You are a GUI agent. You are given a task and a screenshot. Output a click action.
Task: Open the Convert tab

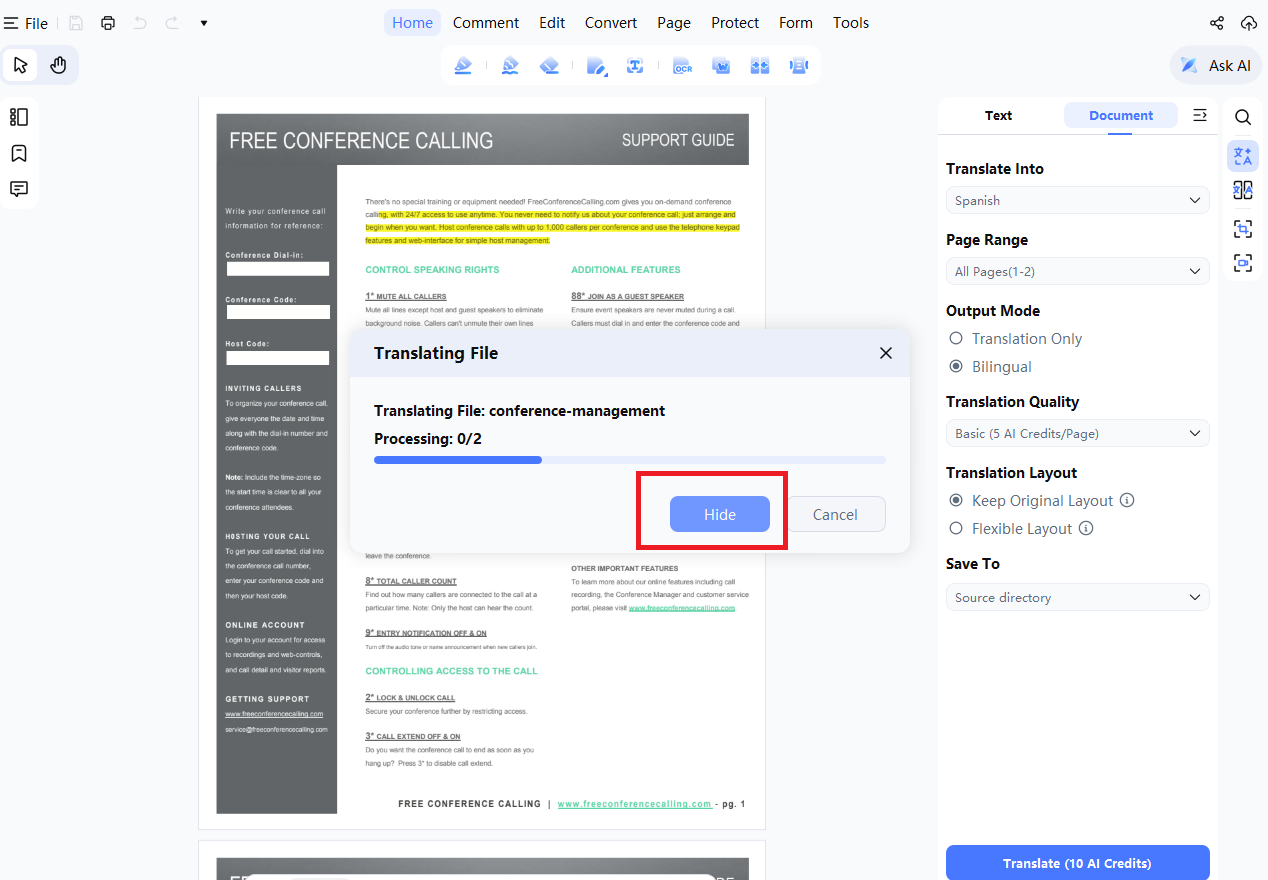click(611, 23)
